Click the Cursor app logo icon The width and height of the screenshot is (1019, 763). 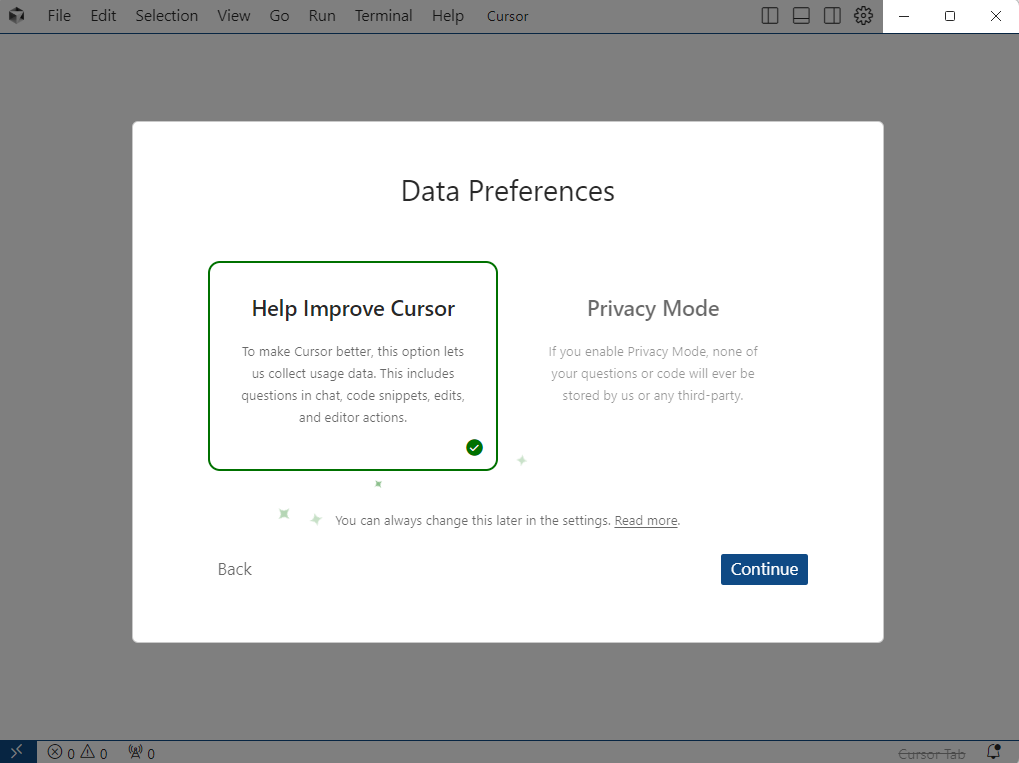pyautogui.click(x=16, y=16)
